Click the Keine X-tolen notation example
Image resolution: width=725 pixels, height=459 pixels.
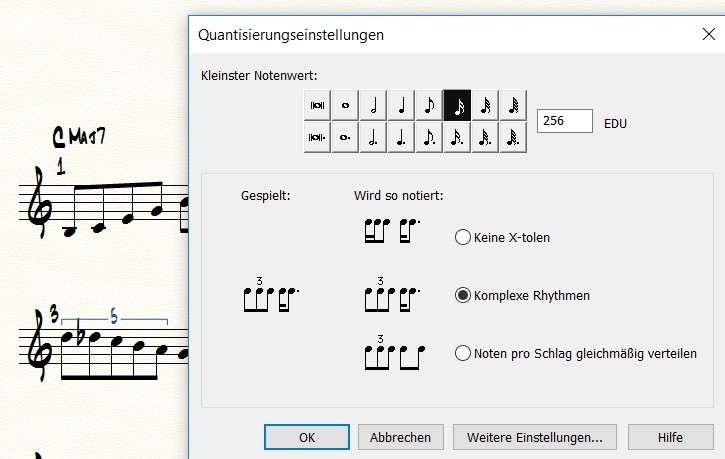(392, 231)
